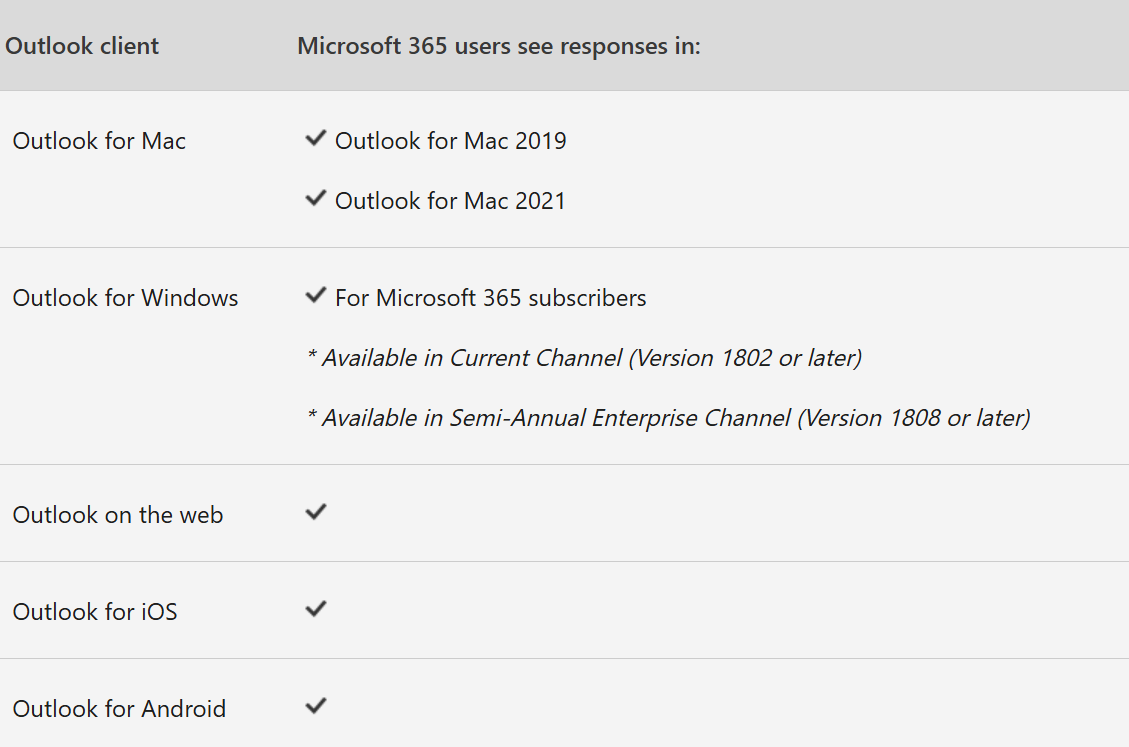Viewport: 1129px width, 747px height.
Task: Click the Microsoft 365 users see responses header
Action: click(498, 45)
